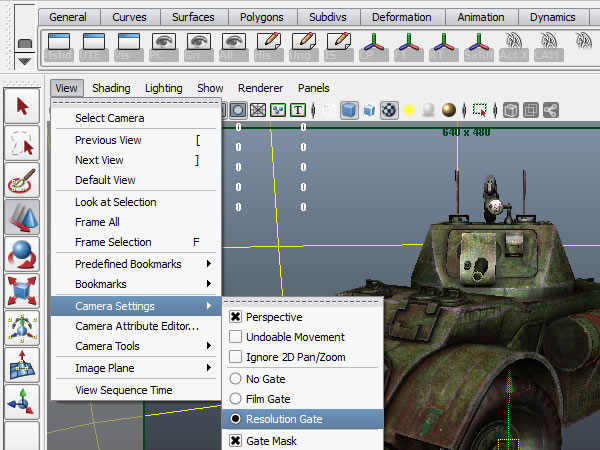Open the Shading panel menu
Screen dimensions: 600x450
(111, 88)
